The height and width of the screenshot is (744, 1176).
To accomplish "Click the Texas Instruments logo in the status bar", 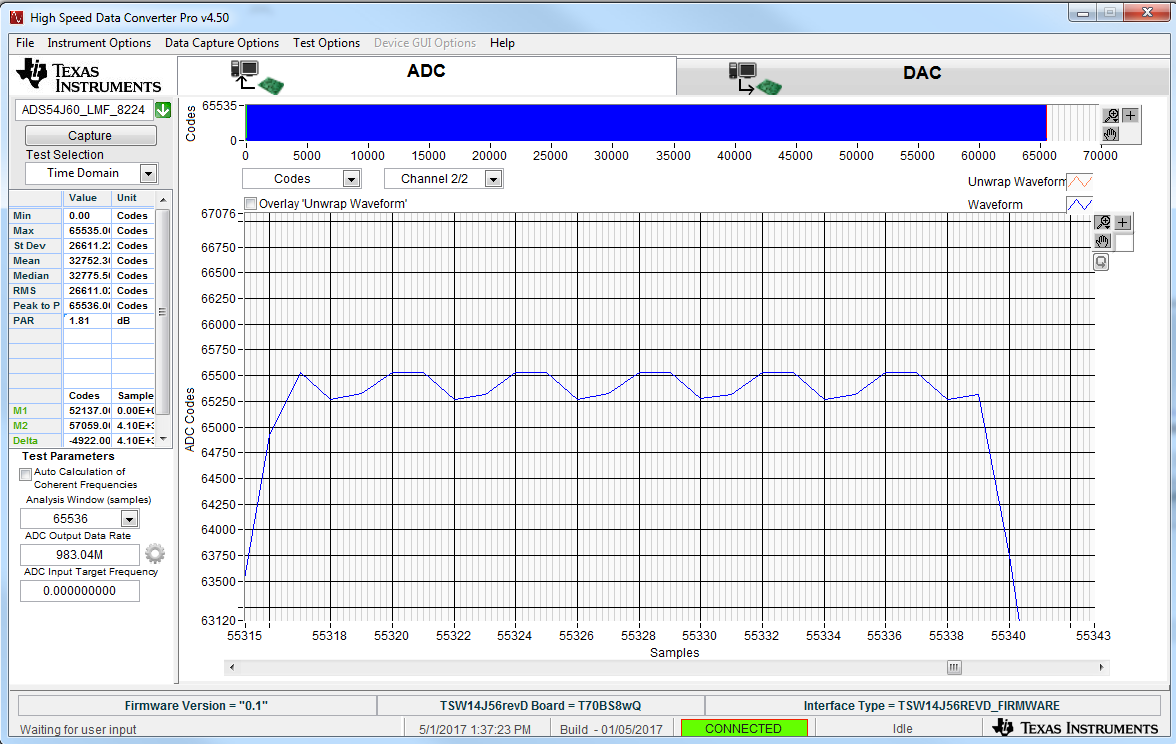I will click(x=1076, y=728).
